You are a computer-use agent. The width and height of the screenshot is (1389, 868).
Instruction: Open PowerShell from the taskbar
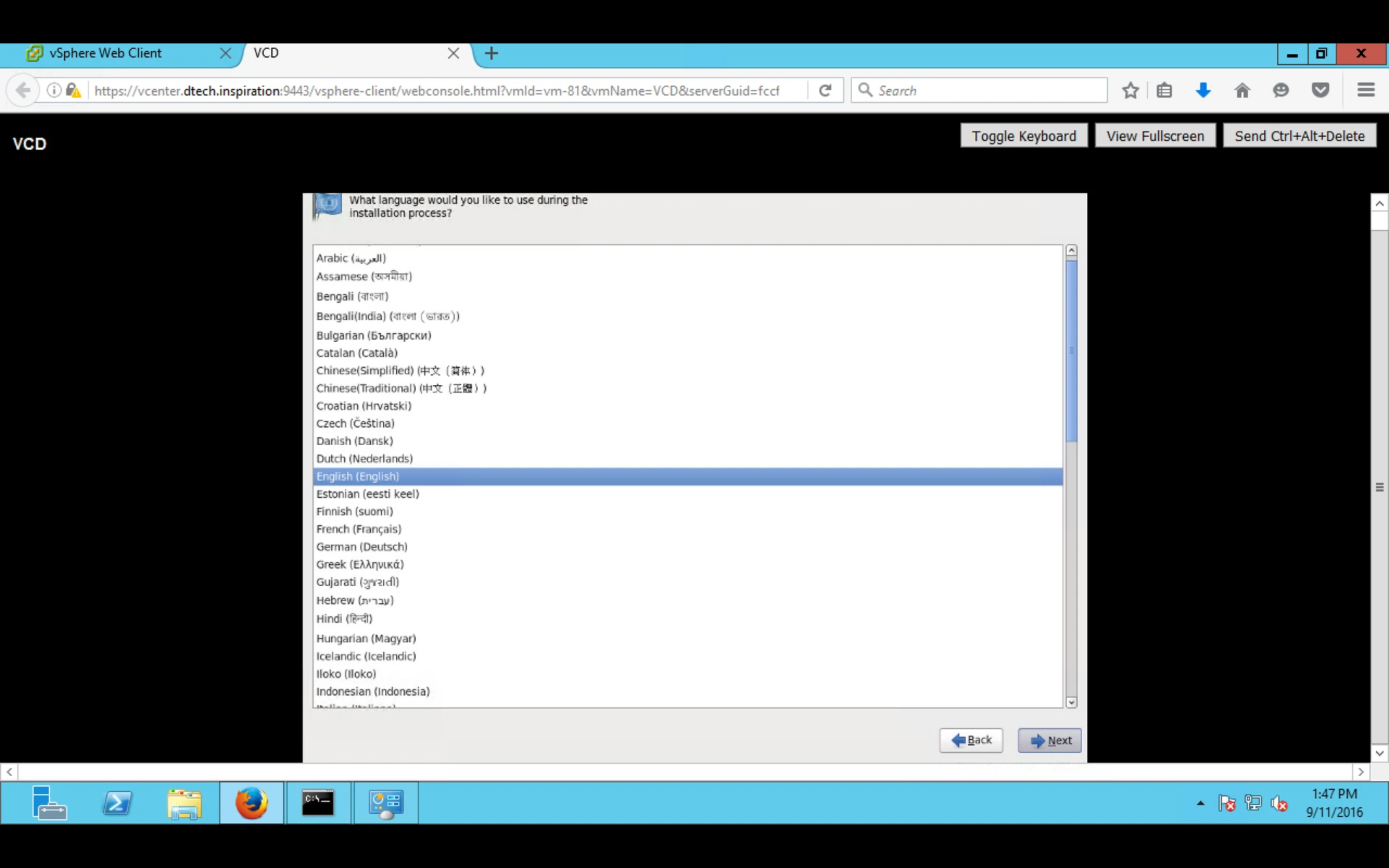pos(117,804)
